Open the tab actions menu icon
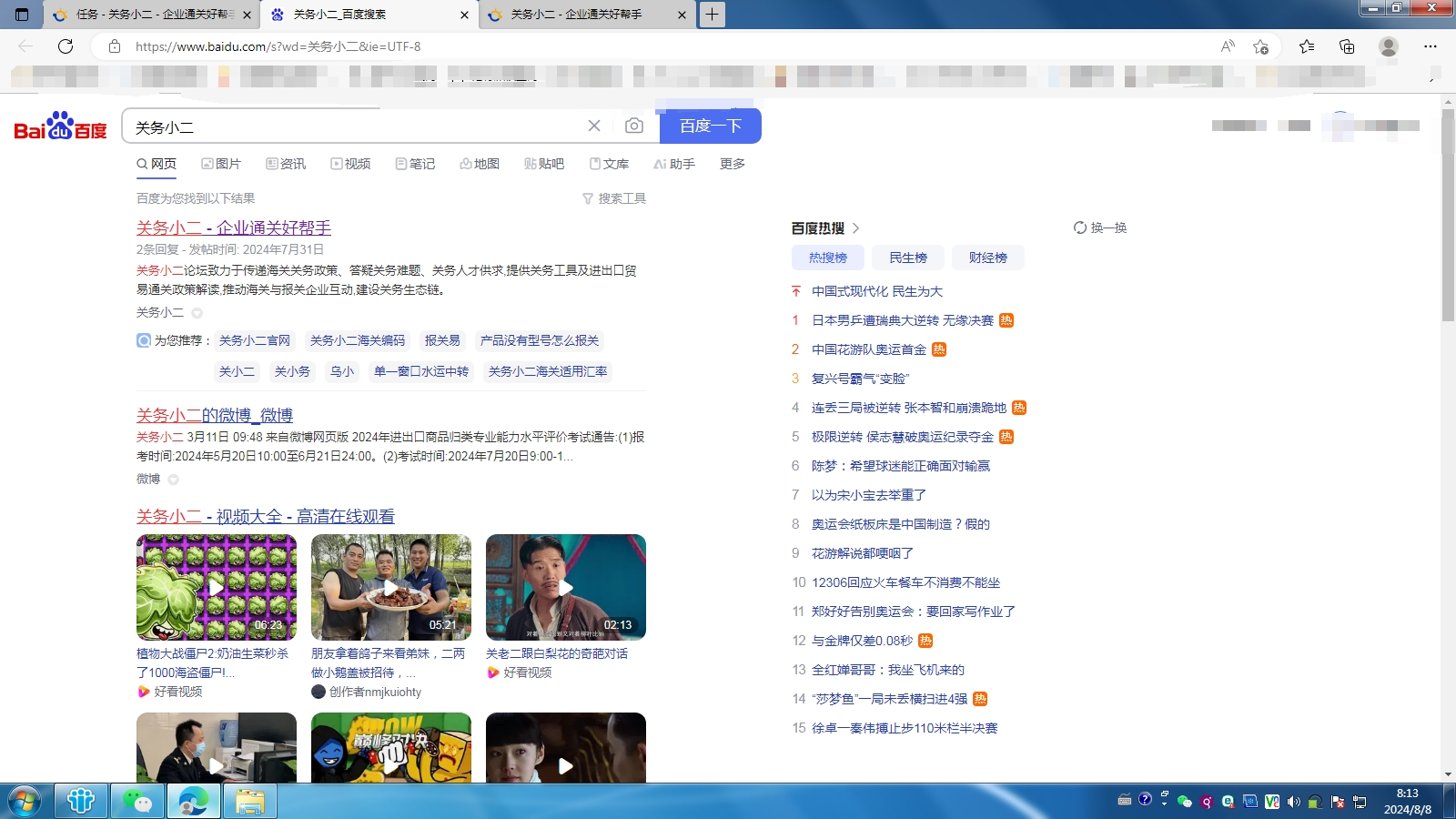This screenshot has width=1456, height=819. (23, 15)
